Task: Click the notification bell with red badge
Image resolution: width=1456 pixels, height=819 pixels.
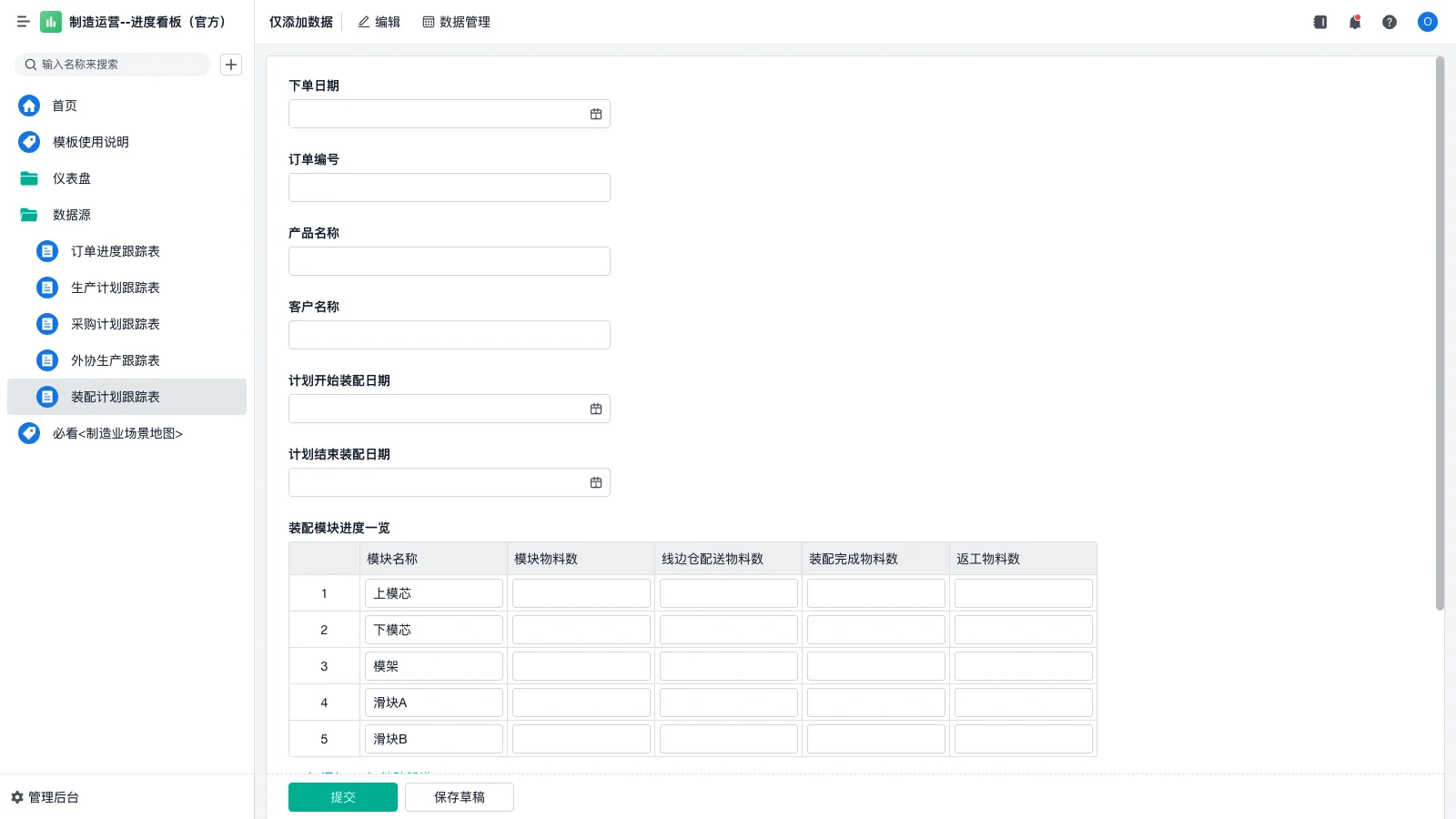Action: pos(1355,22)
